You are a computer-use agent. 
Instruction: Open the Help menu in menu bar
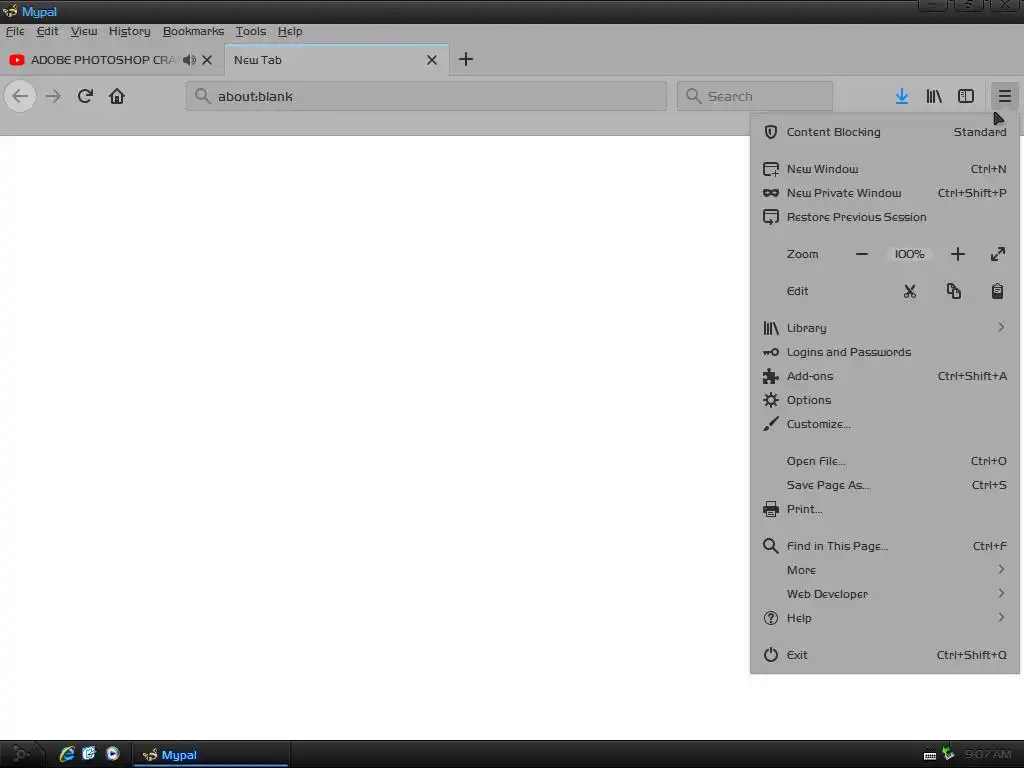(289, 31)
